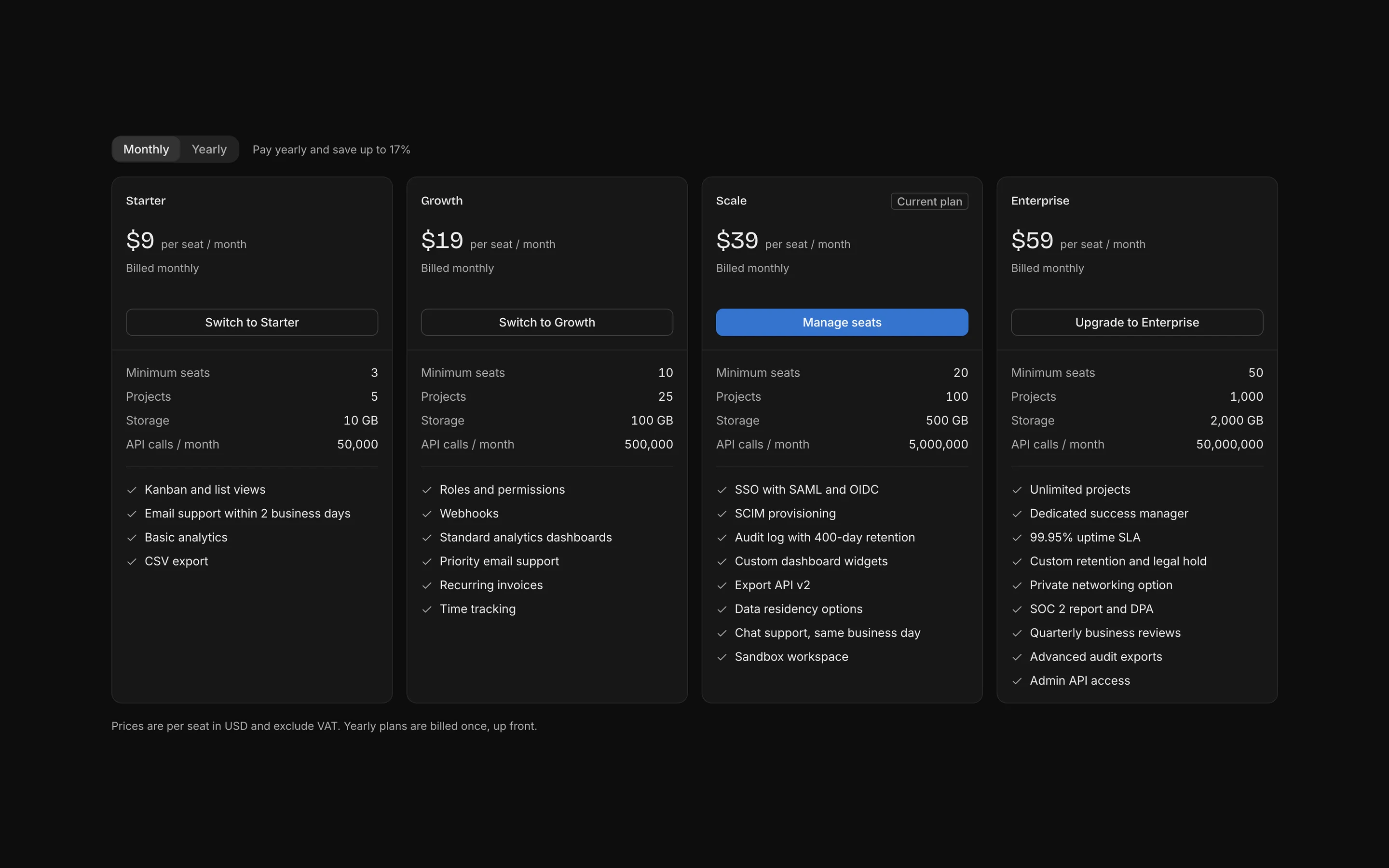Screen dimensions: 1389x868
Task: Click Upgrade to Enterprise button
Action: click(1137, 322)
